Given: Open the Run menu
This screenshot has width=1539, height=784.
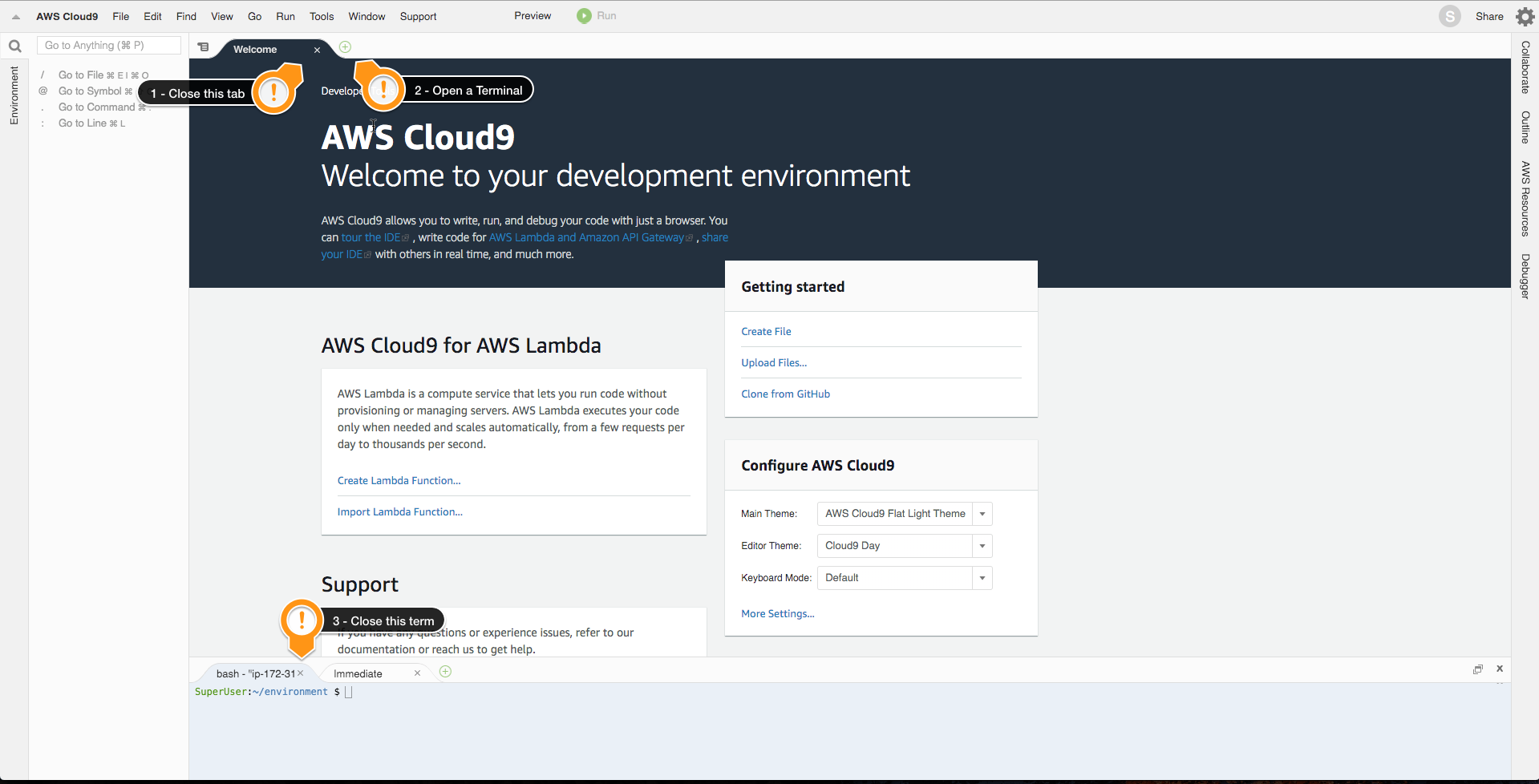Looking at the screenshot, I should [286, 16].
